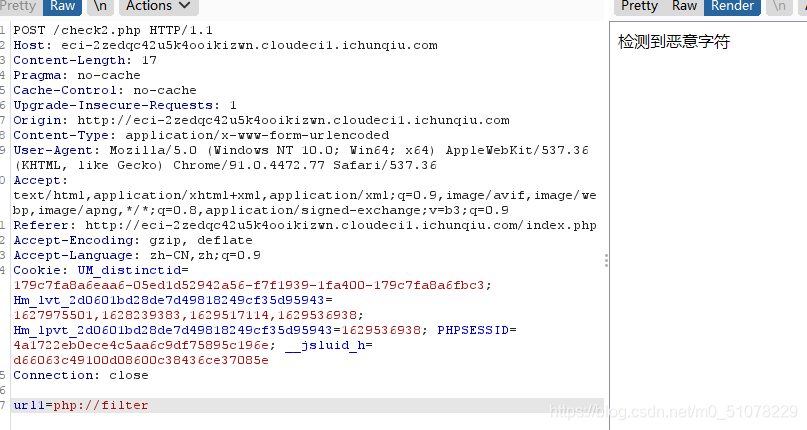Toggle request newline \n display button
The image size is (807, 430).
(100, 6)
